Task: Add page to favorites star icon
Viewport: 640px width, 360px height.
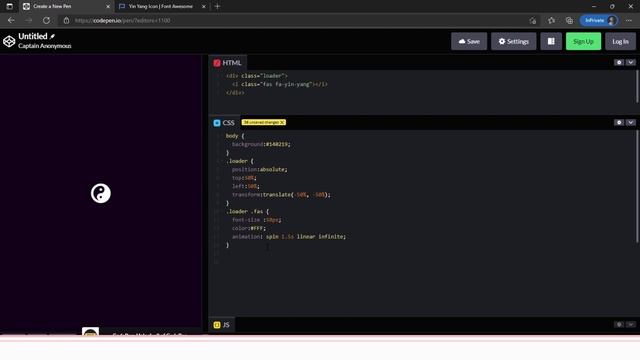Action: [551, 20]
